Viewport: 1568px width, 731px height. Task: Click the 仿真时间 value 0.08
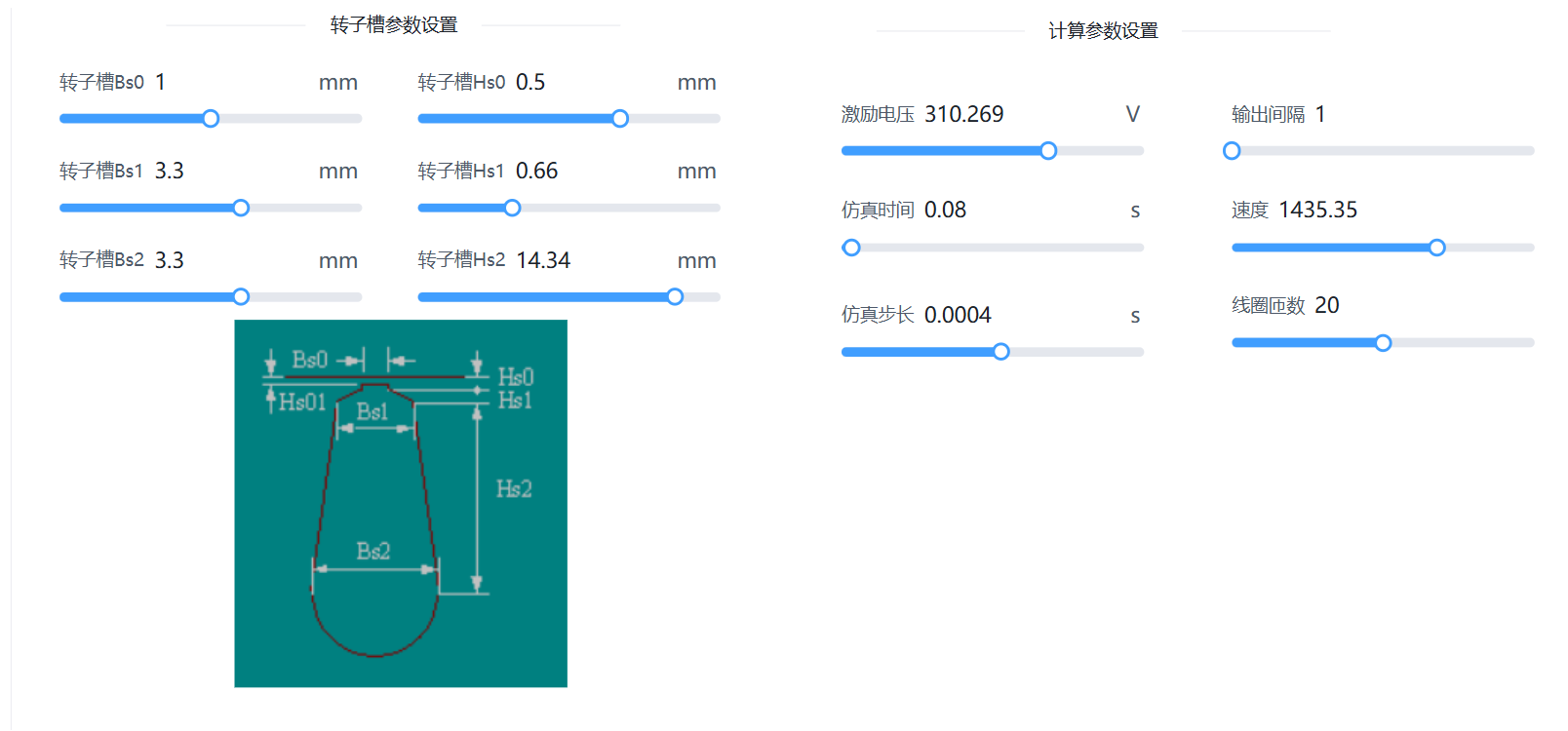[x=946, y=211]
